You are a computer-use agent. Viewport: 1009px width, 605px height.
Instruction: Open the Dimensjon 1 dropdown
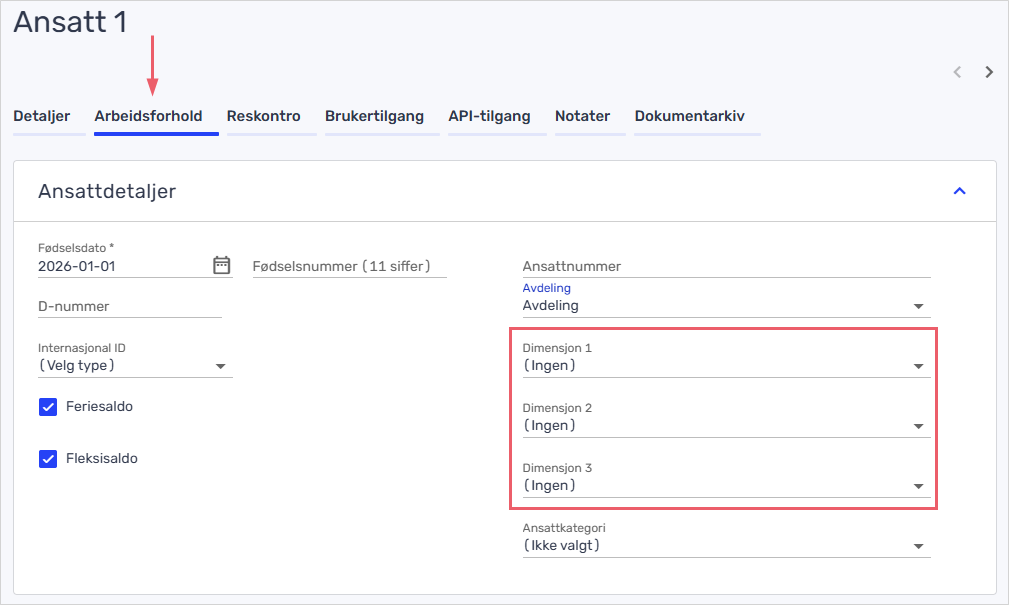(x=725, y=366)
